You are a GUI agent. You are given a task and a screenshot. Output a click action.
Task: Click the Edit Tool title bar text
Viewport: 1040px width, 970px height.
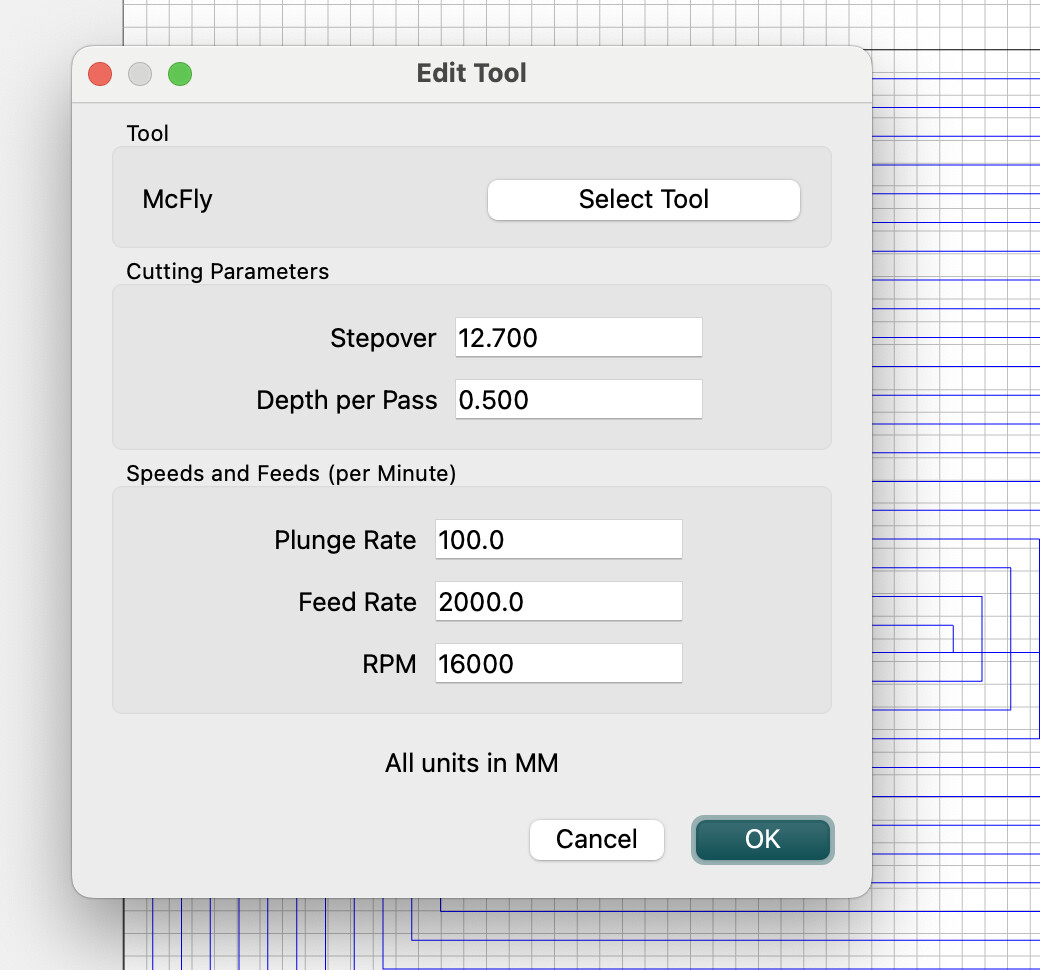click(471, 73)
